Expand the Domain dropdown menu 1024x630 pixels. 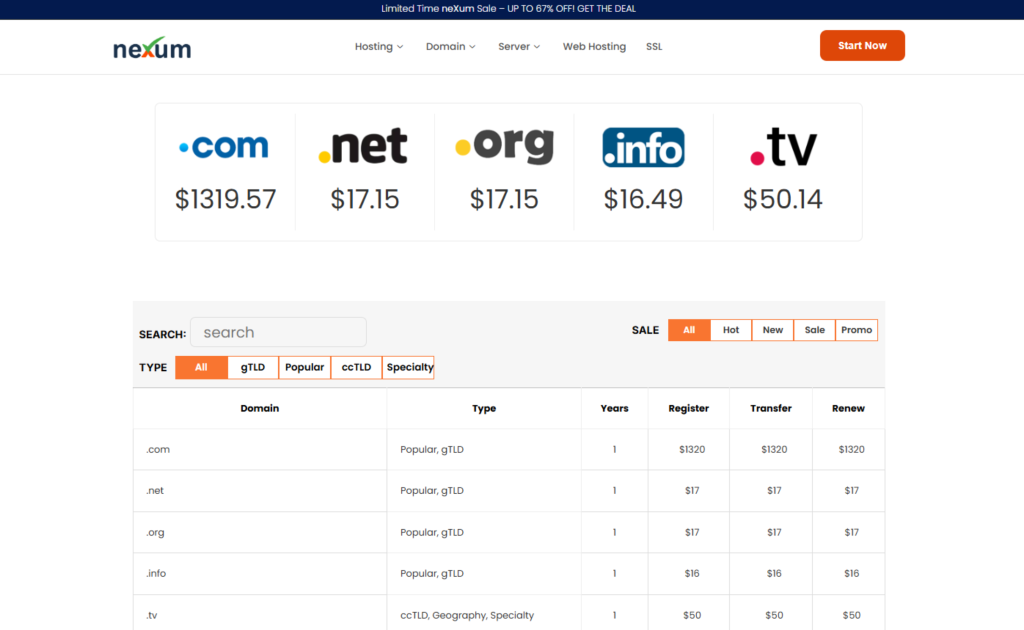tap(450, 46)
